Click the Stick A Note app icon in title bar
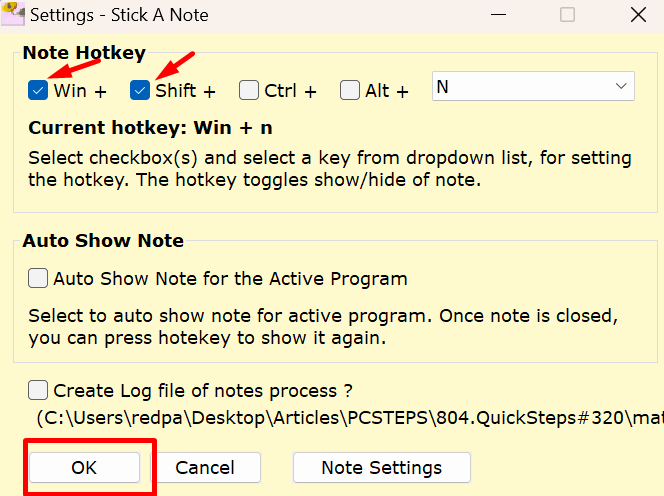Image resolution: width=664 pixels, height=496 pixels. pos(13,14)
